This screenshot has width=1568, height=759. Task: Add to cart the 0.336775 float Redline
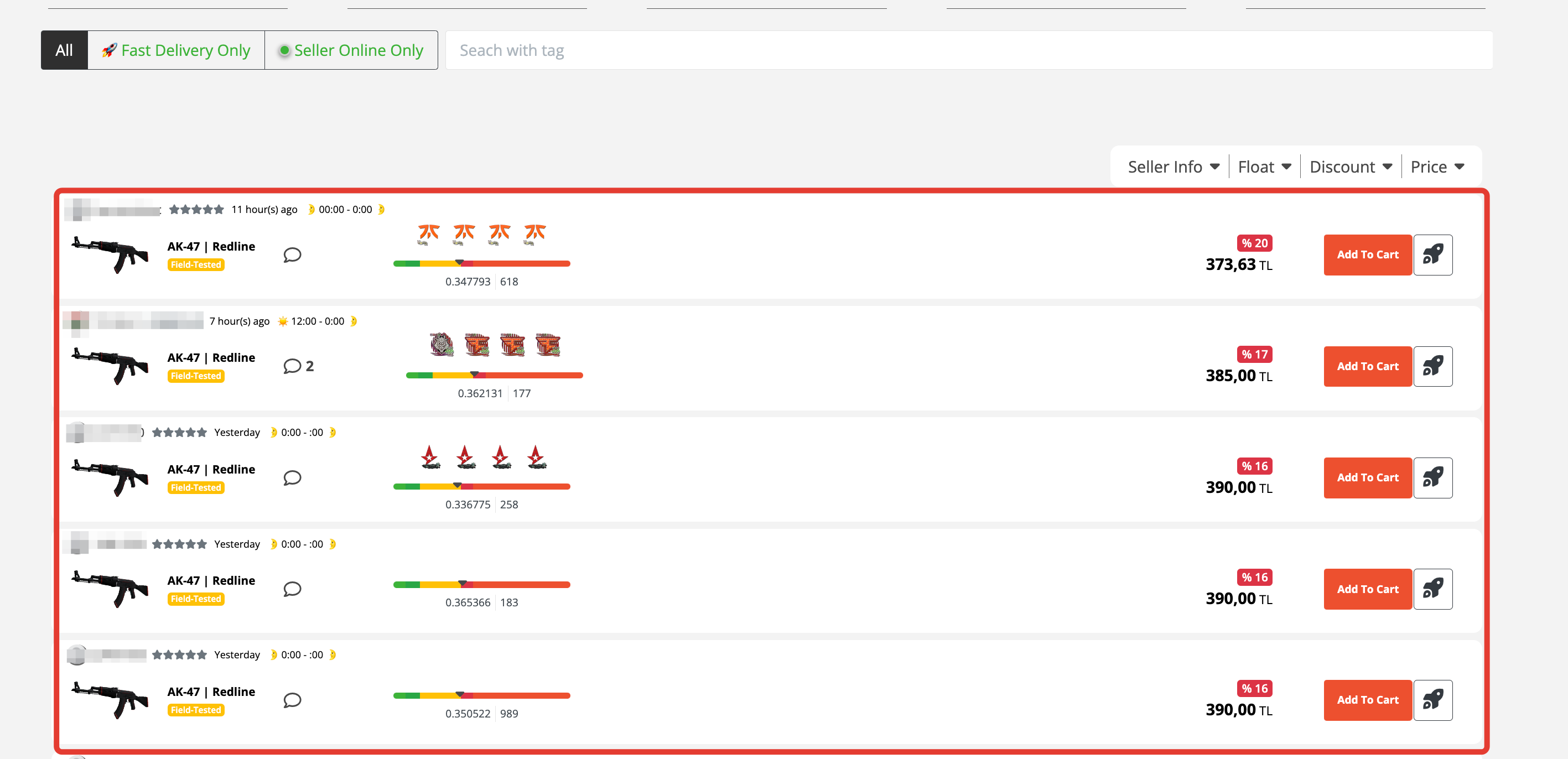click(1367, 477)
